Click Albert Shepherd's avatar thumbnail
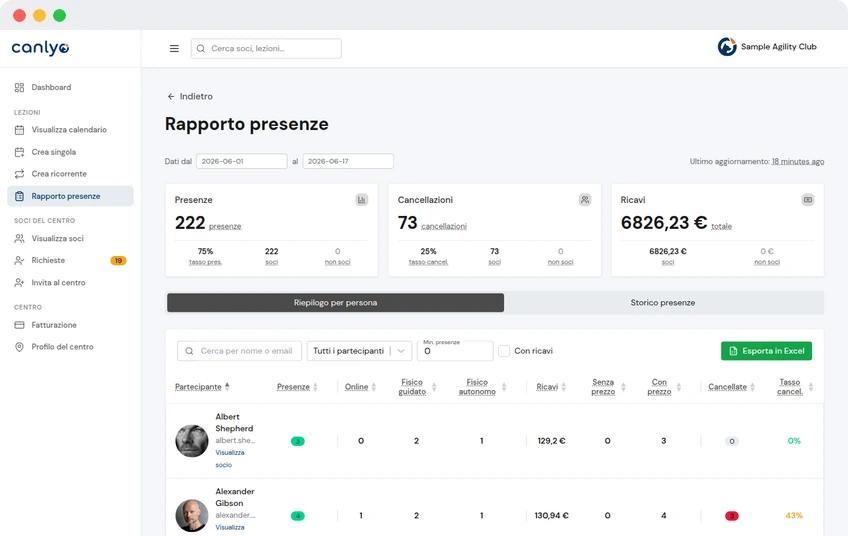Viewport: 848px width, 536px height. pyautogui.click(x=191, y=441)
